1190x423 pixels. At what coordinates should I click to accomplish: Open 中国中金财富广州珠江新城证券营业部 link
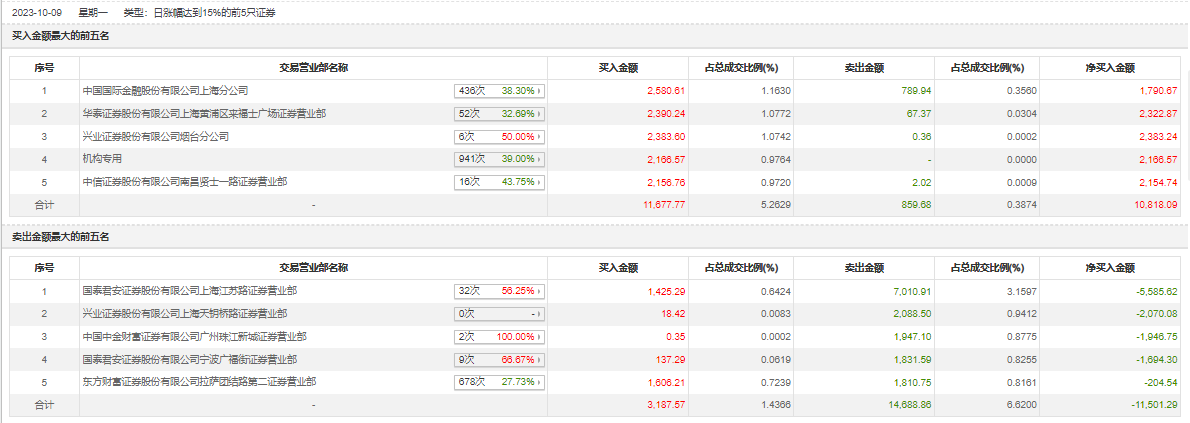coord(195,336)
